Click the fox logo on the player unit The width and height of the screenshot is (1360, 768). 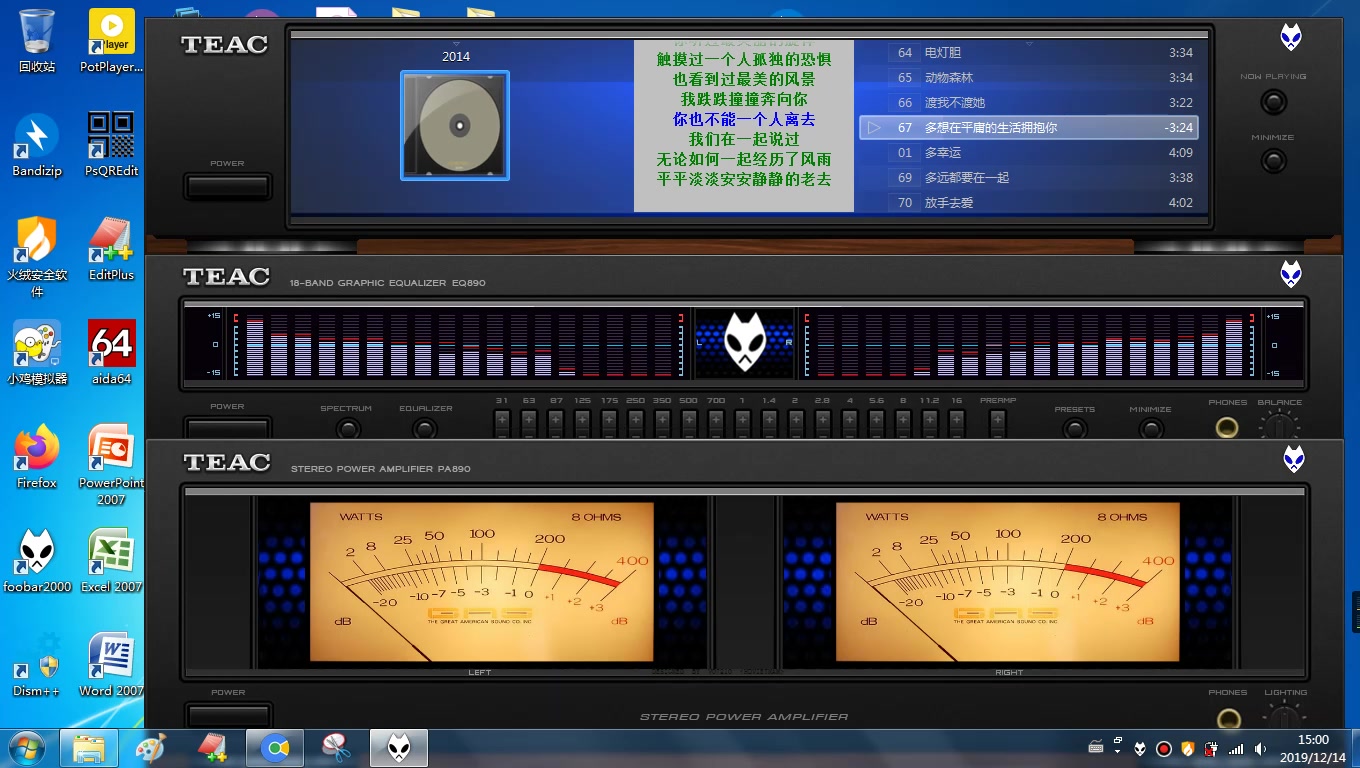1291,38
